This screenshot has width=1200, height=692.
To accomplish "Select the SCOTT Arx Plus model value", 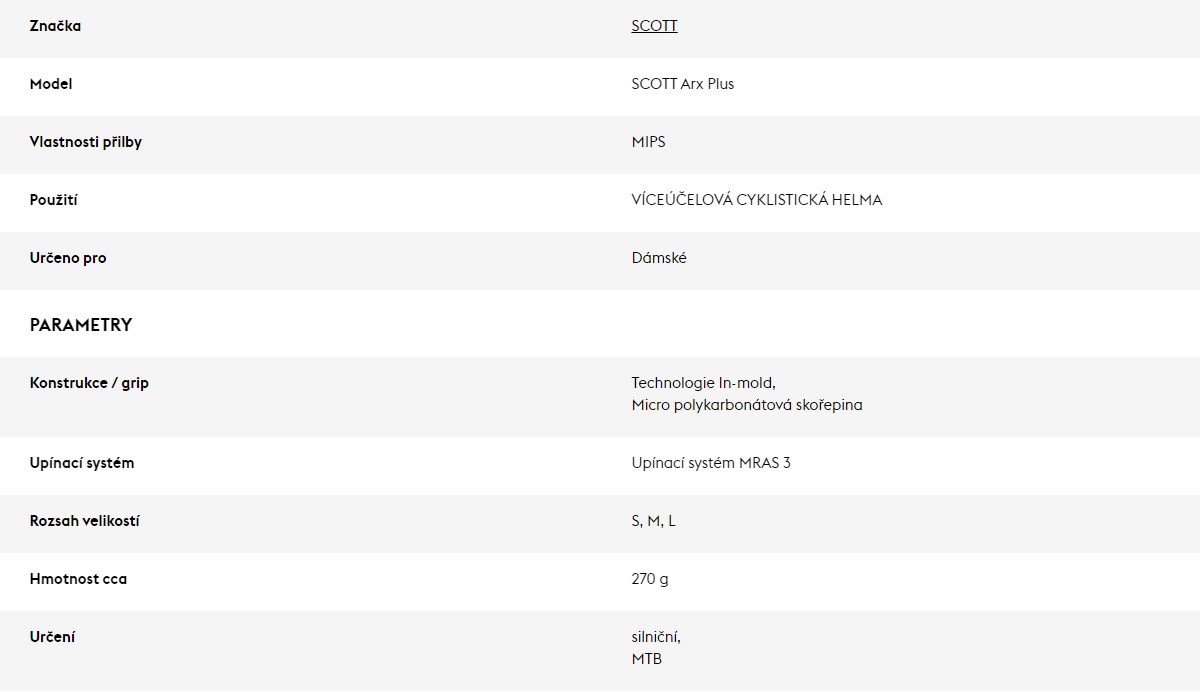I will coord(682,84).
